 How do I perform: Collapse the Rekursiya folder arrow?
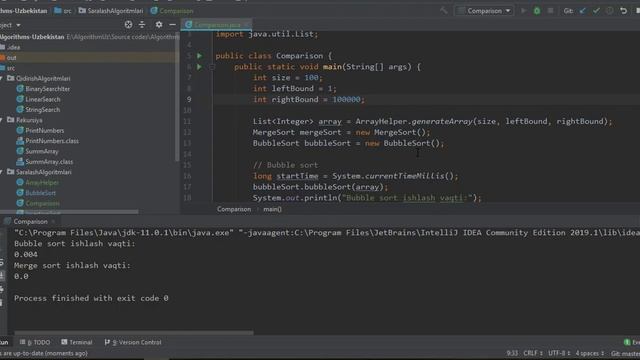click(2, 120)
